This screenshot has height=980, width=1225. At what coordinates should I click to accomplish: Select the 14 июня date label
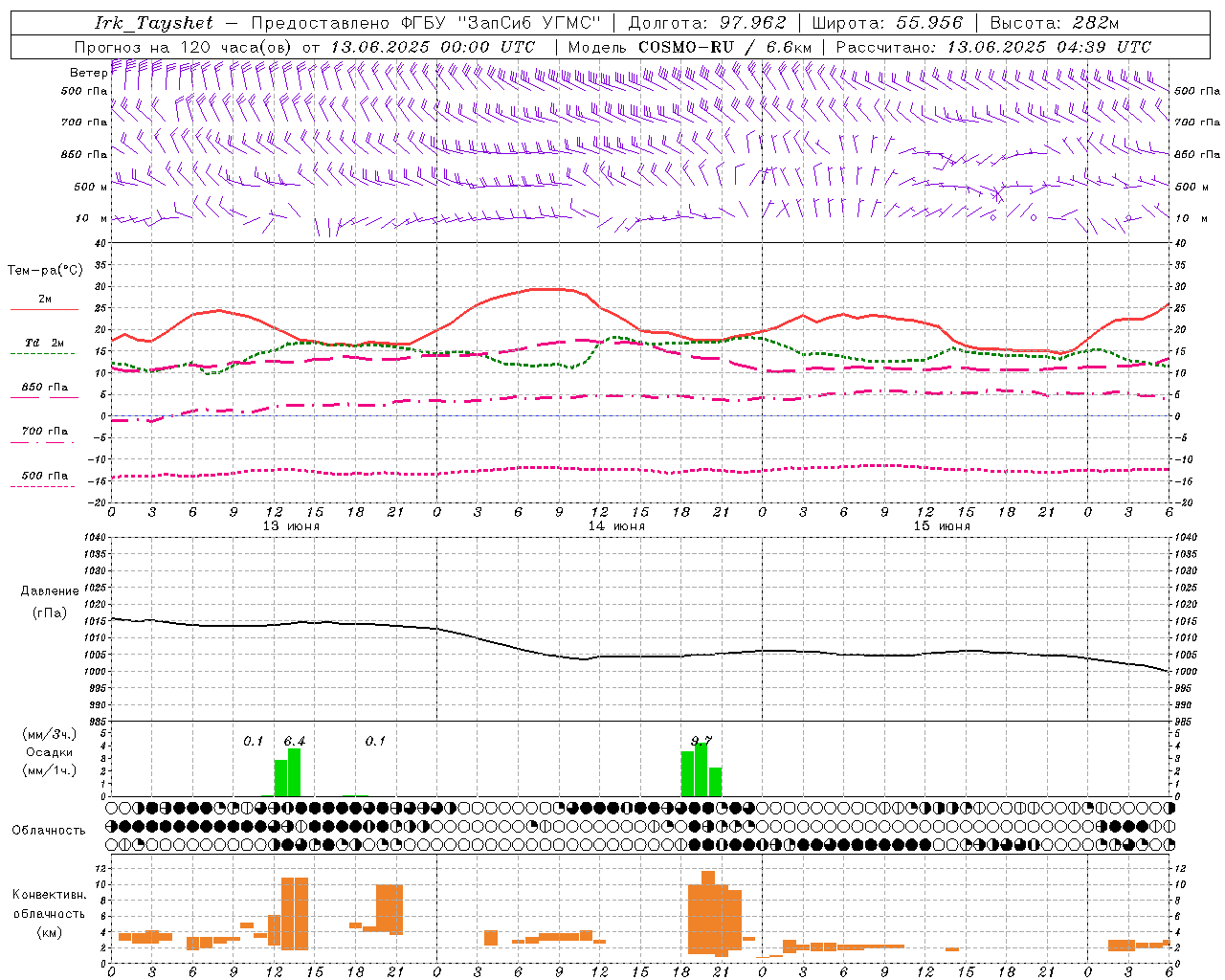(x=616, y=526)
